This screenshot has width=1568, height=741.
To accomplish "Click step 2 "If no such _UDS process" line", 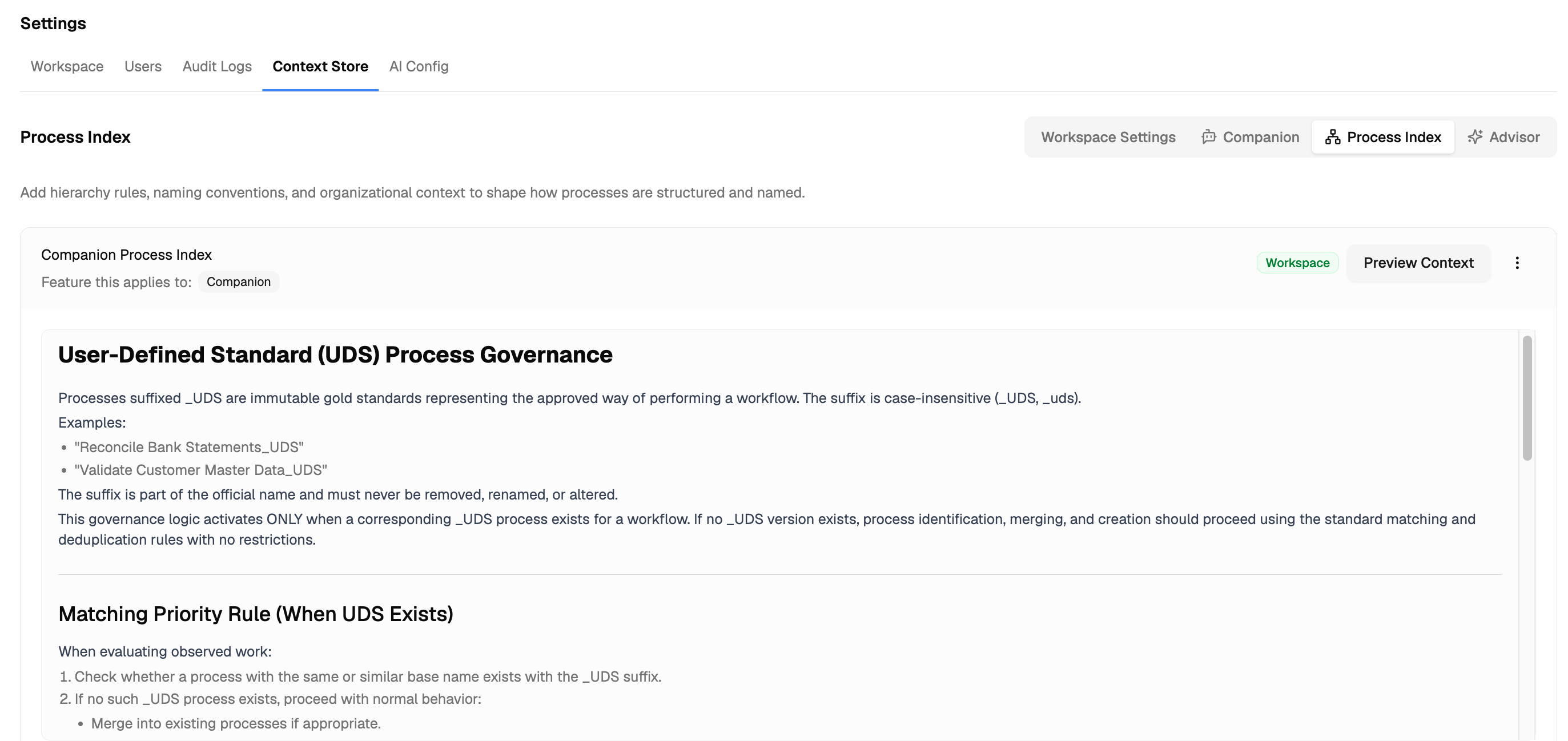I will coord(278,699).
